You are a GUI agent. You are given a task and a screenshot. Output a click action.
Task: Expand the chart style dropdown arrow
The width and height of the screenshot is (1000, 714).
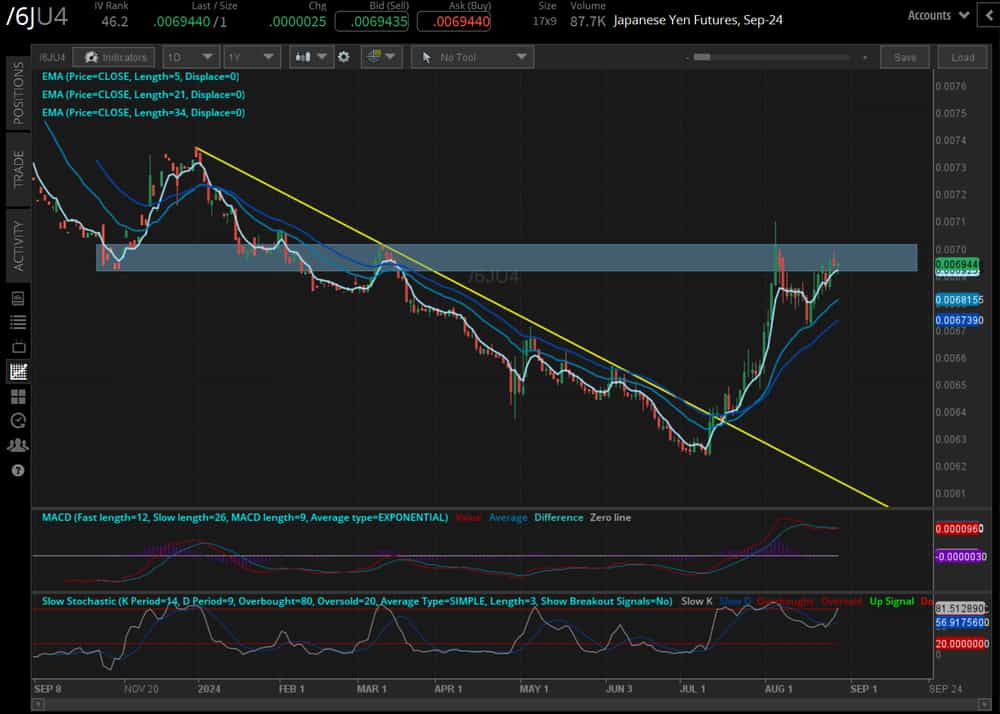tap(322, 57)
